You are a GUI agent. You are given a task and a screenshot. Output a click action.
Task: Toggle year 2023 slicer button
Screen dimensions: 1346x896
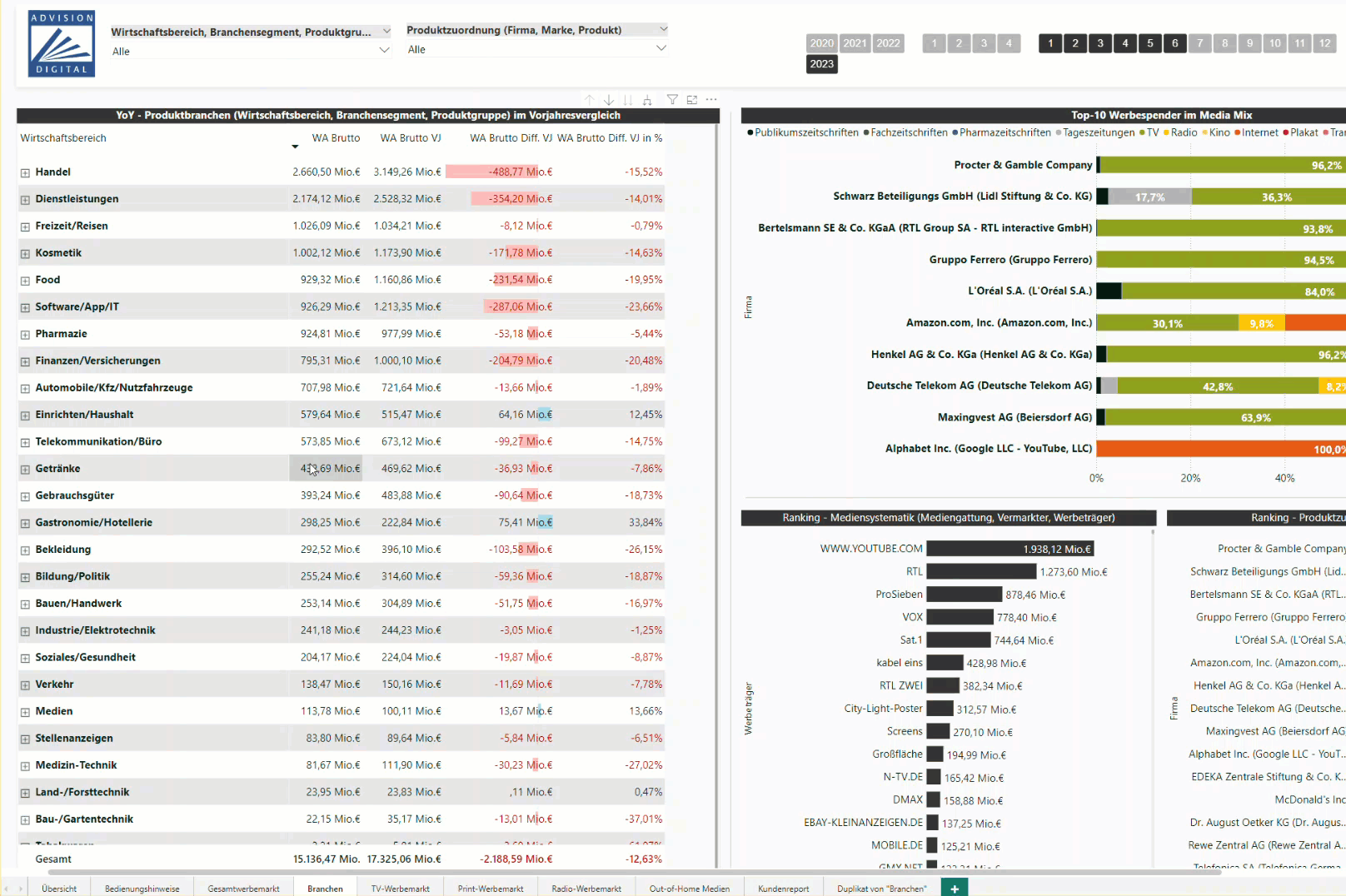822,64
